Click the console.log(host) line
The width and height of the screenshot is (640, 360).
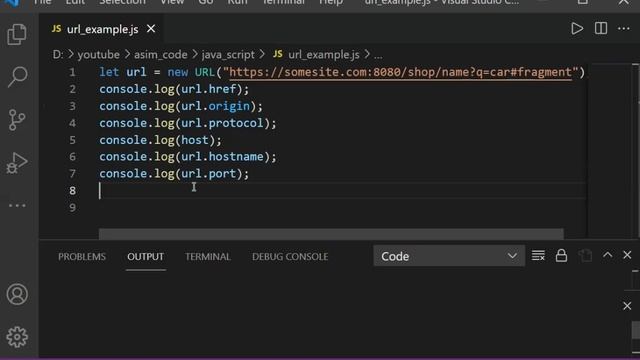pos(160,140)
